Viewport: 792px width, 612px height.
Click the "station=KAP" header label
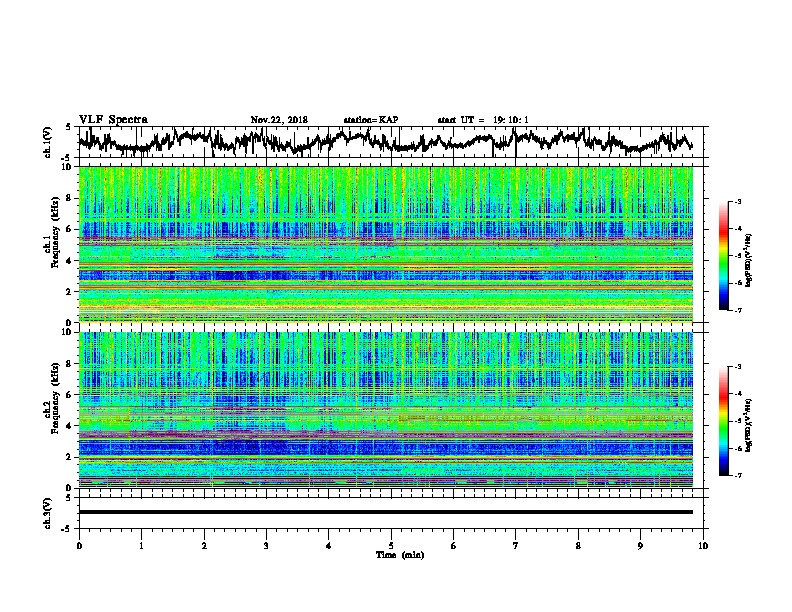pos(371,120)
